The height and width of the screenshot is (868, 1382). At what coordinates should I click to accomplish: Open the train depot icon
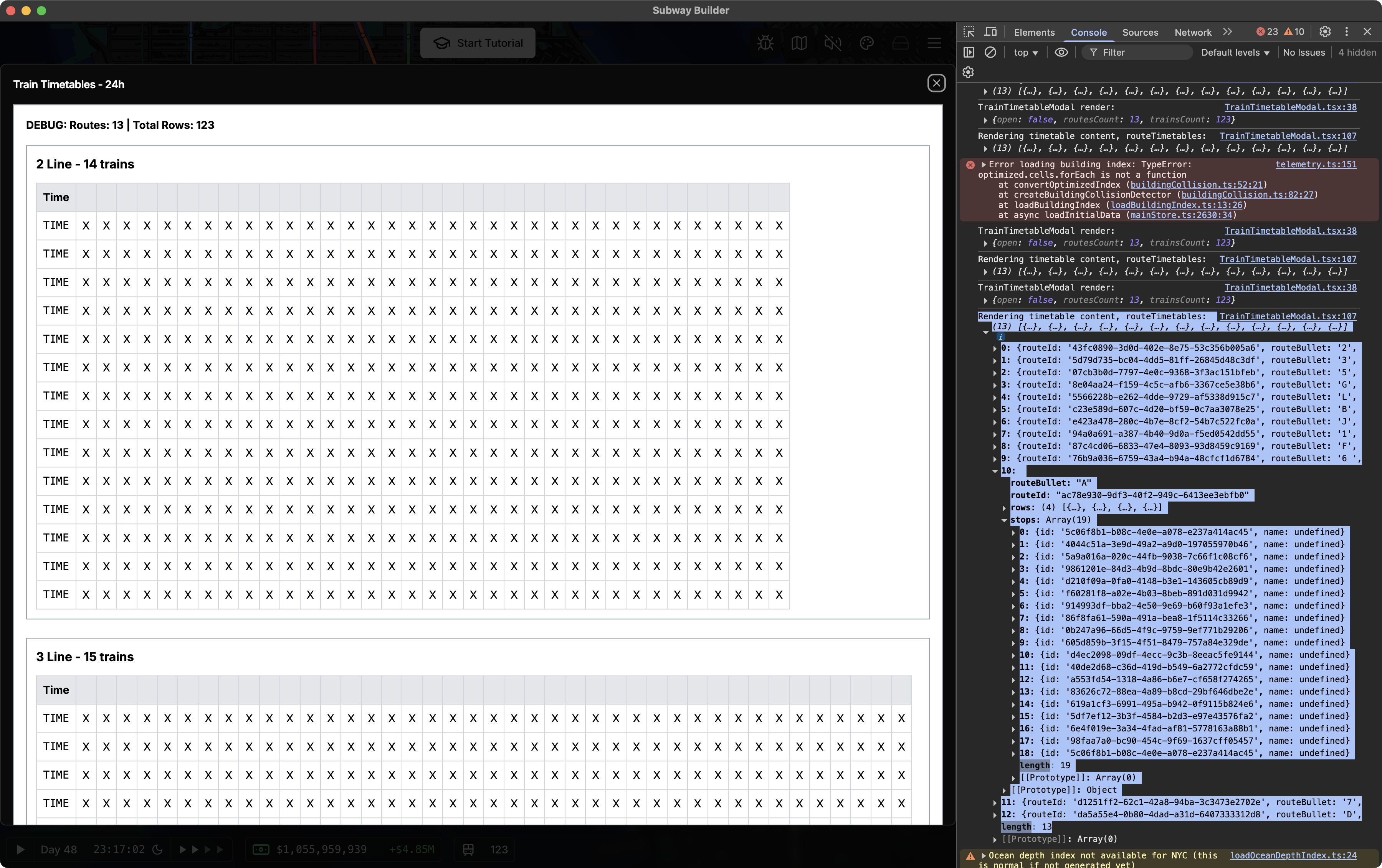901,43
